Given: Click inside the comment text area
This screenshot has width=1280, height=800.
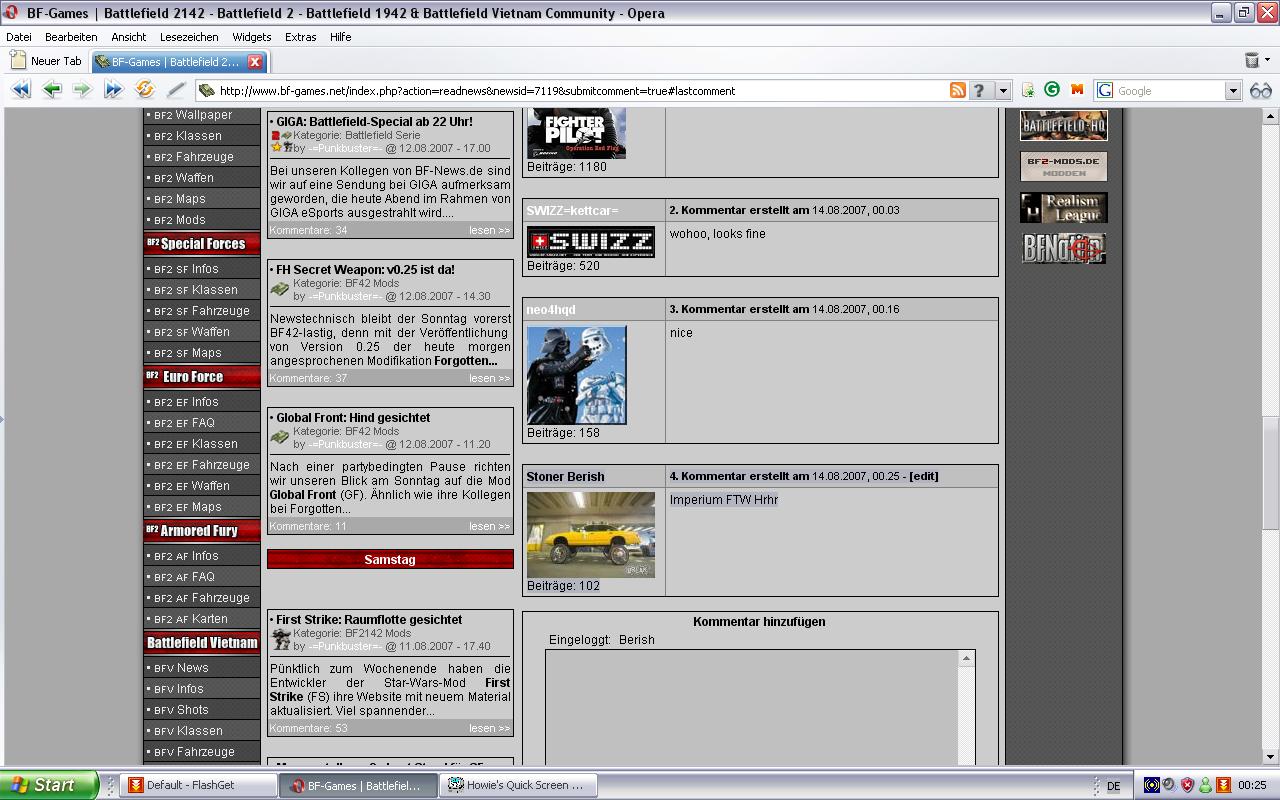Looking at the screenshot, I should [x=752, y=708].
